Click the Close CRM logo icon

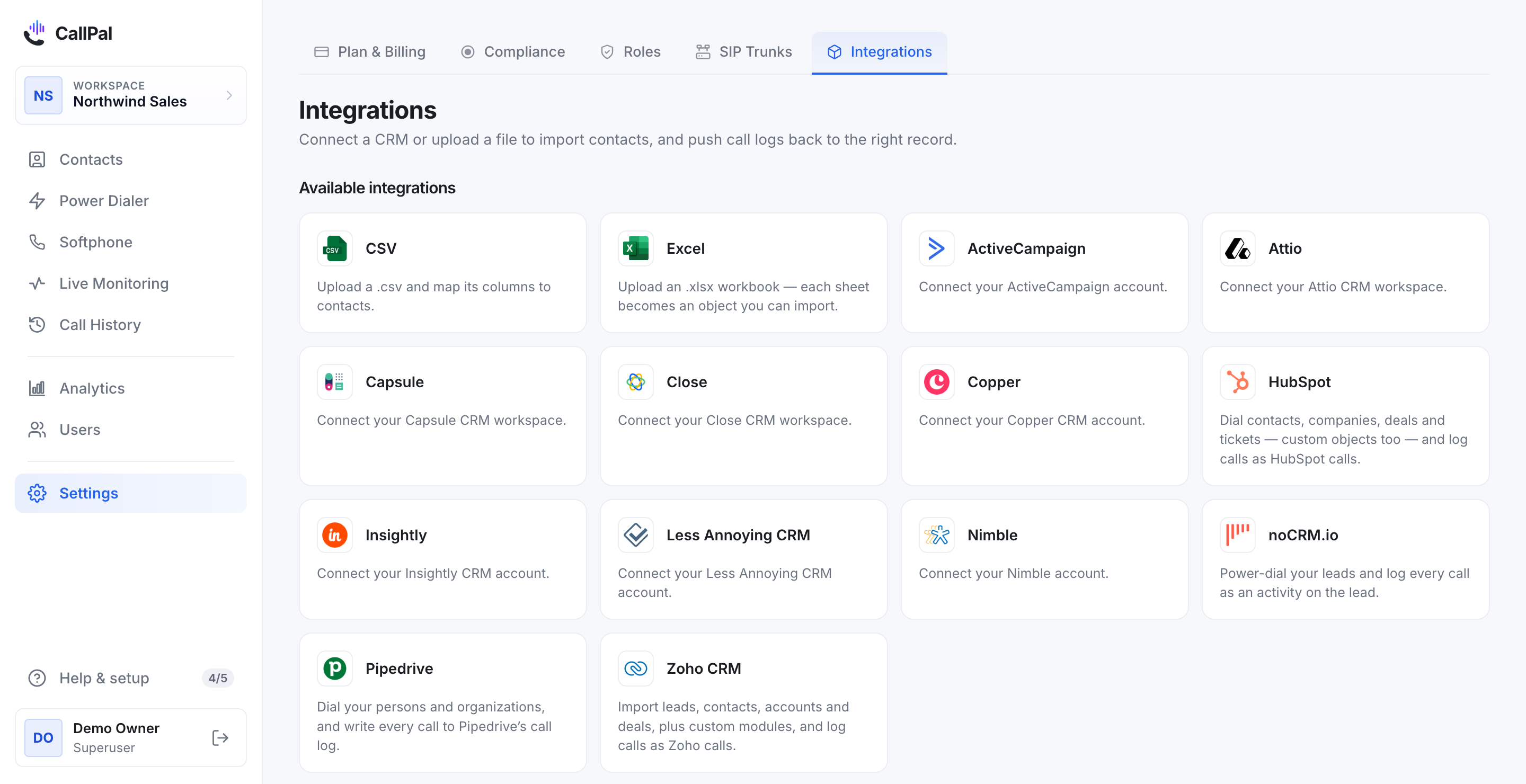coord(636,382)
